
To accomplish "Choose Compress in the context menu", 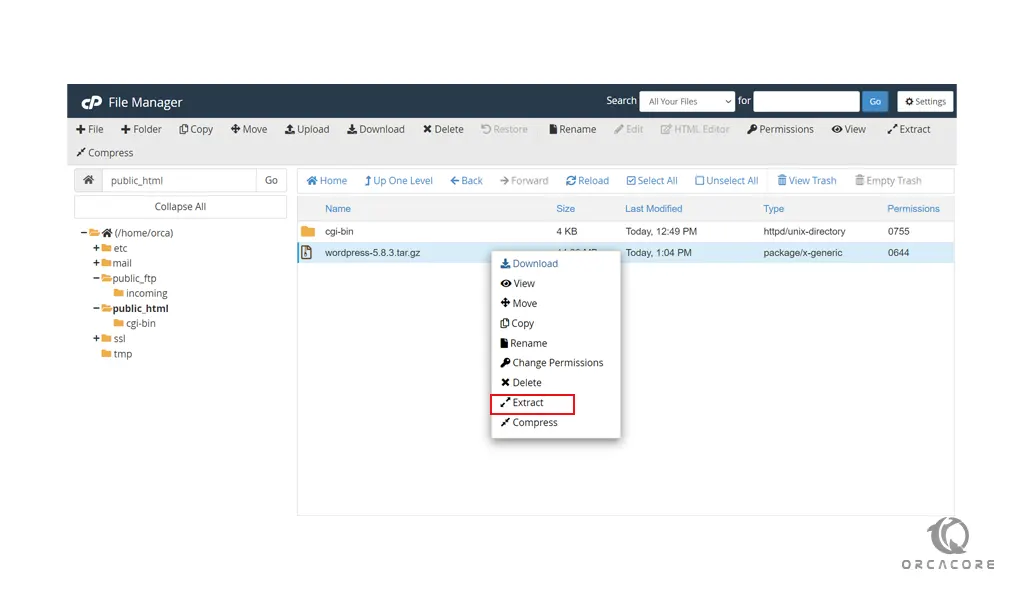I will pyautogui.click(x=529, y=422).
